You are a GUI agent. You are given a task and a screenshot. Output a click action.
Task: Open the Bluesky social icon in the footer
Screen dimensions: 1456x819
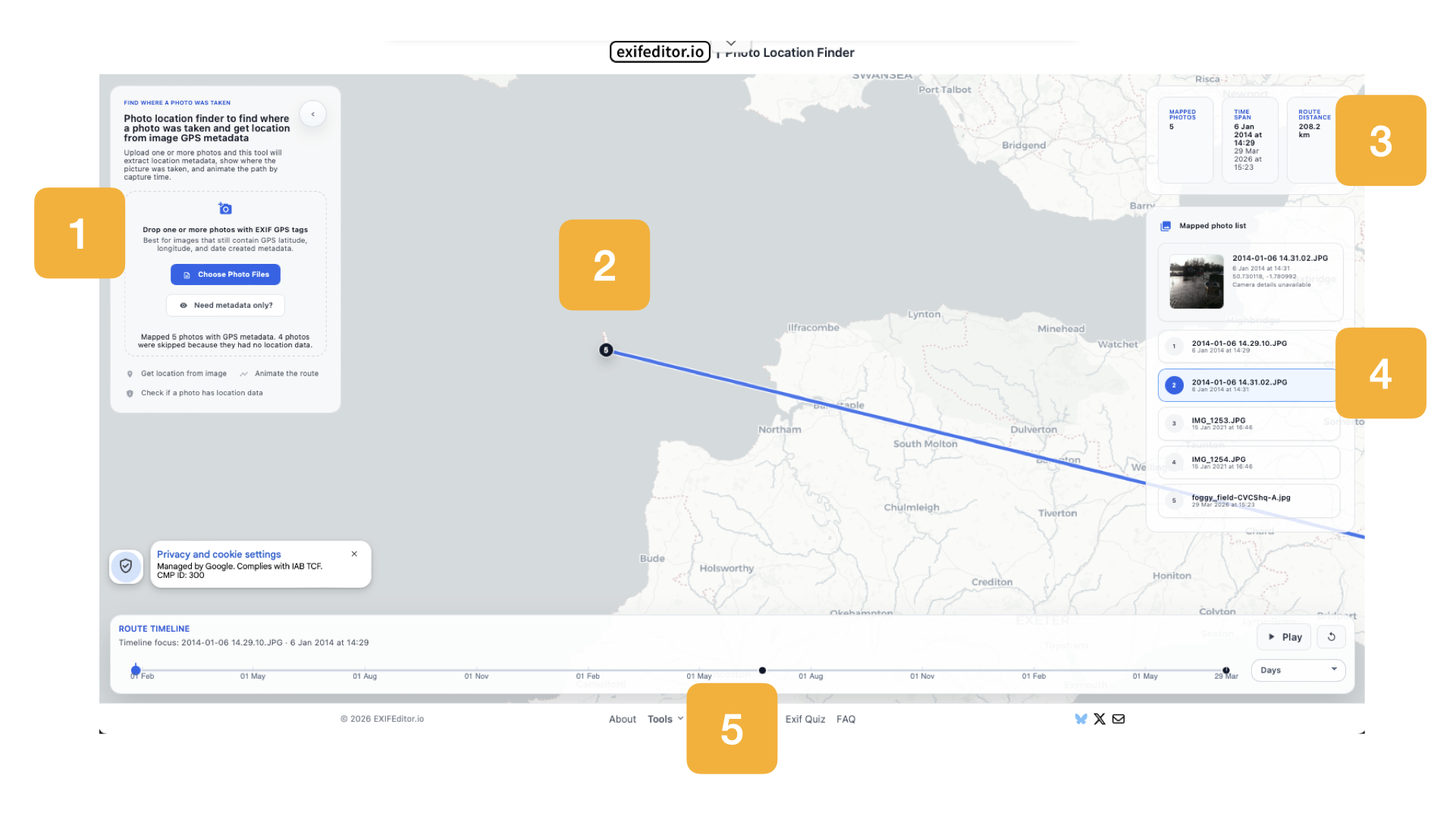1081,718
